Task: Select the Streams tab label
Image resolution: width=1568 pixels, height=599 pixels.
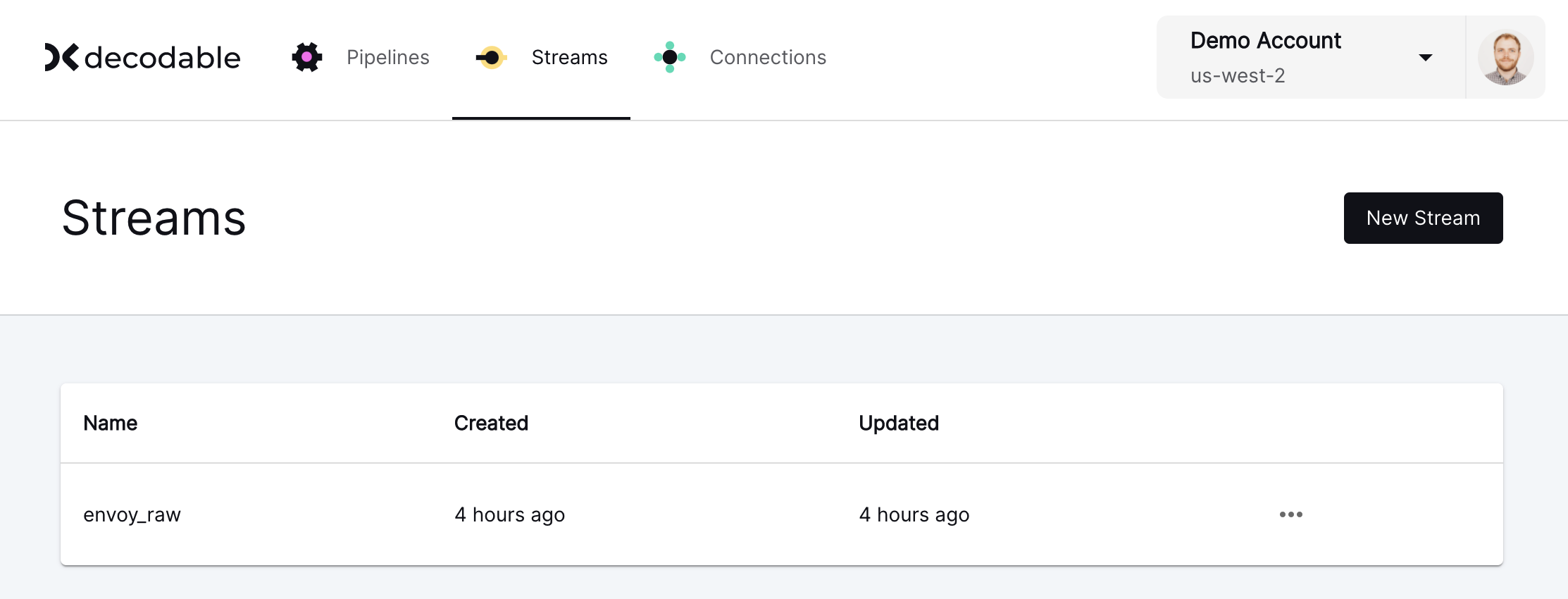Action: 569,57
